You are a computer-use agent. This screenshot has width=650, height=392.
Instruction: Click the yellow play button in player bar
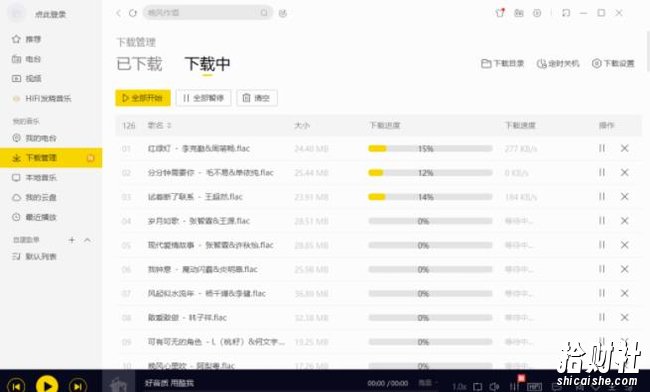tap(47, 385)
